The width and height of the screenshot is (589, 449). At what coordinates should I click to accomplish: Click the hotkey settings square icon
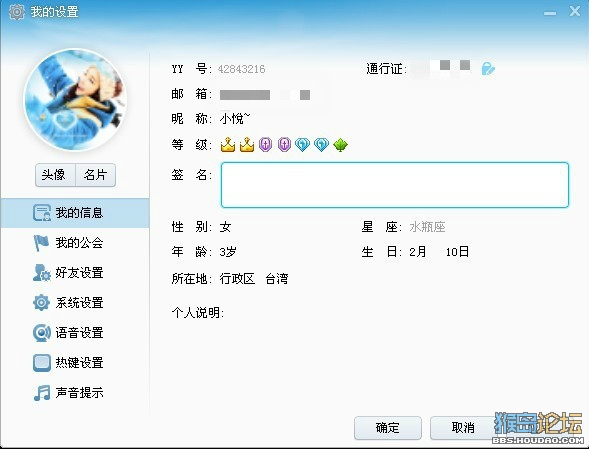point(42,363)
